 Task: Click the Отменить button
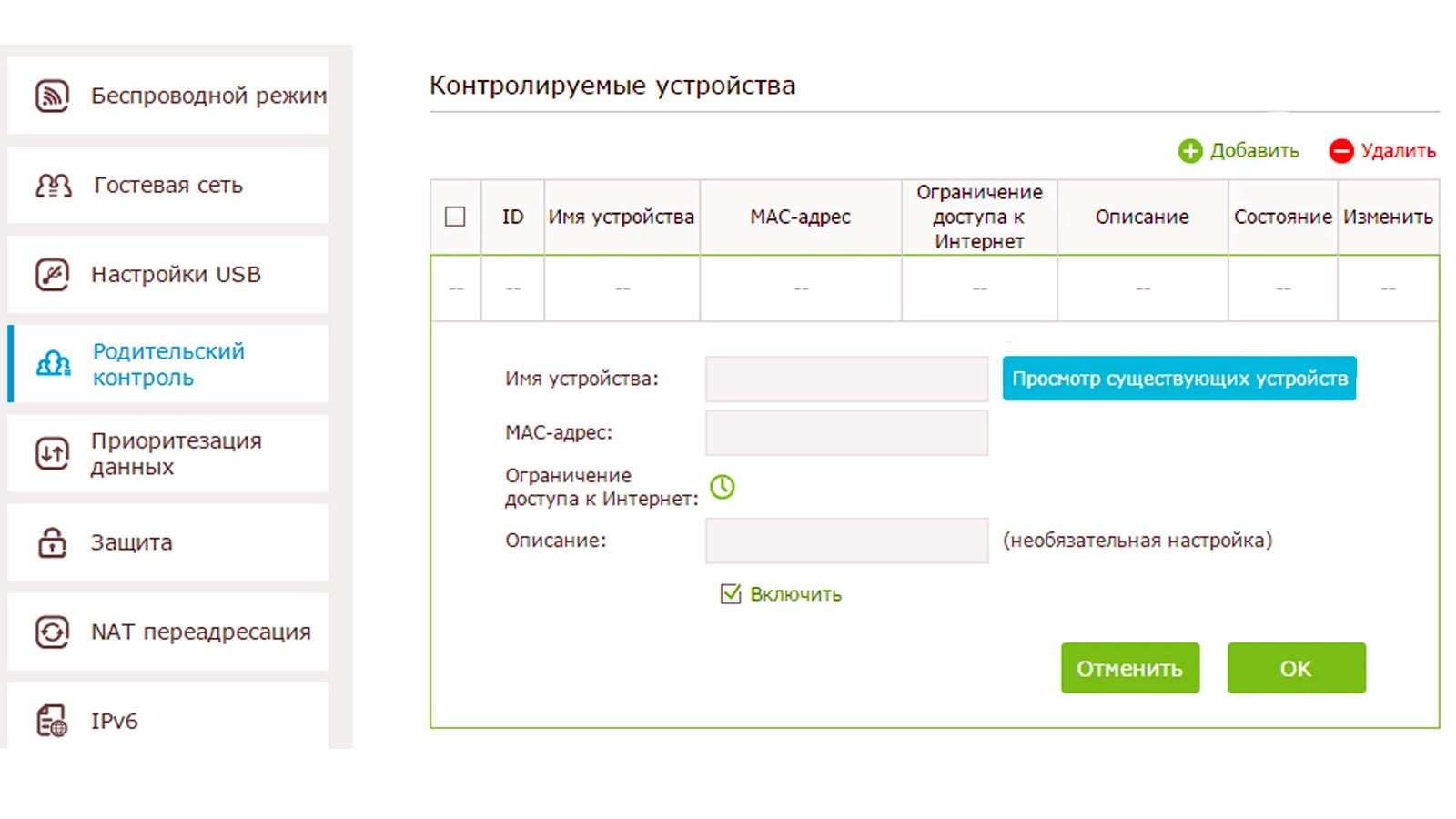[x=1130, y=668]
